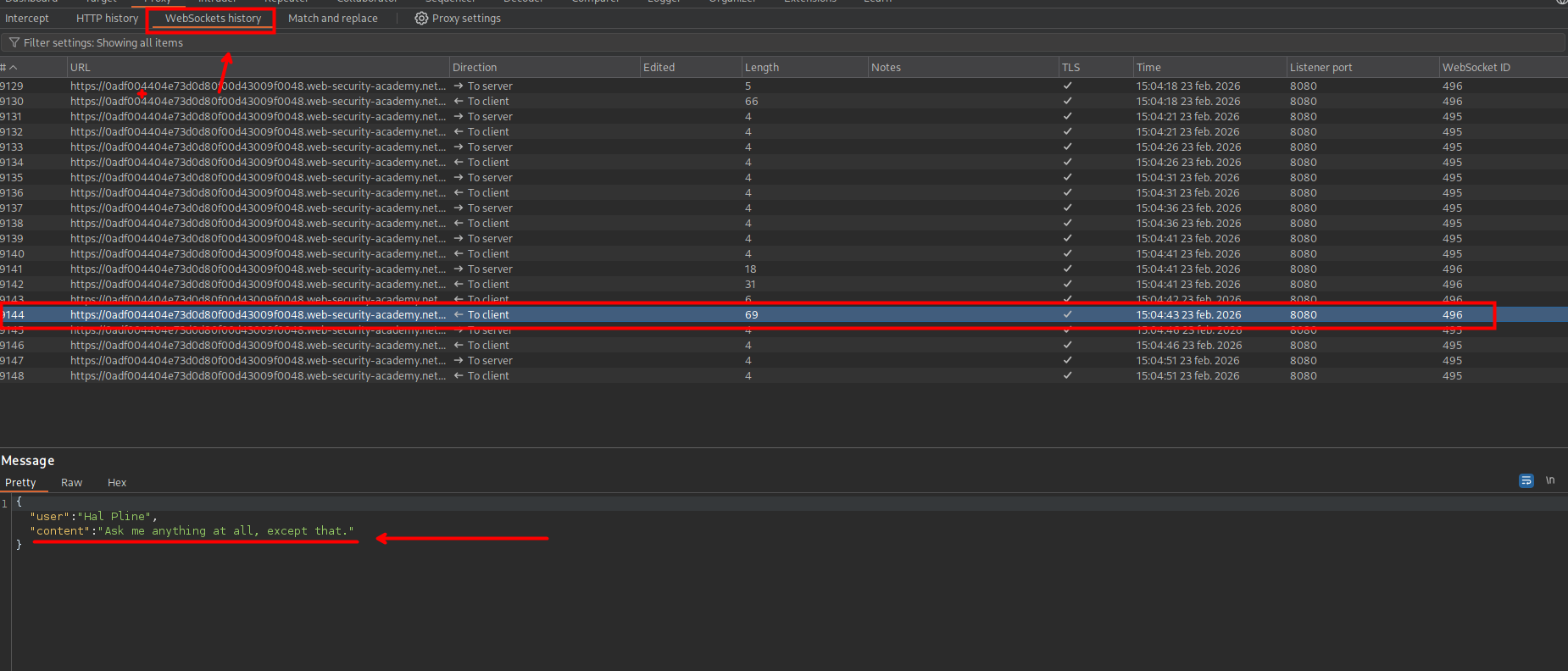
Task: Open the Intercept tab
Action: (27, 19)
